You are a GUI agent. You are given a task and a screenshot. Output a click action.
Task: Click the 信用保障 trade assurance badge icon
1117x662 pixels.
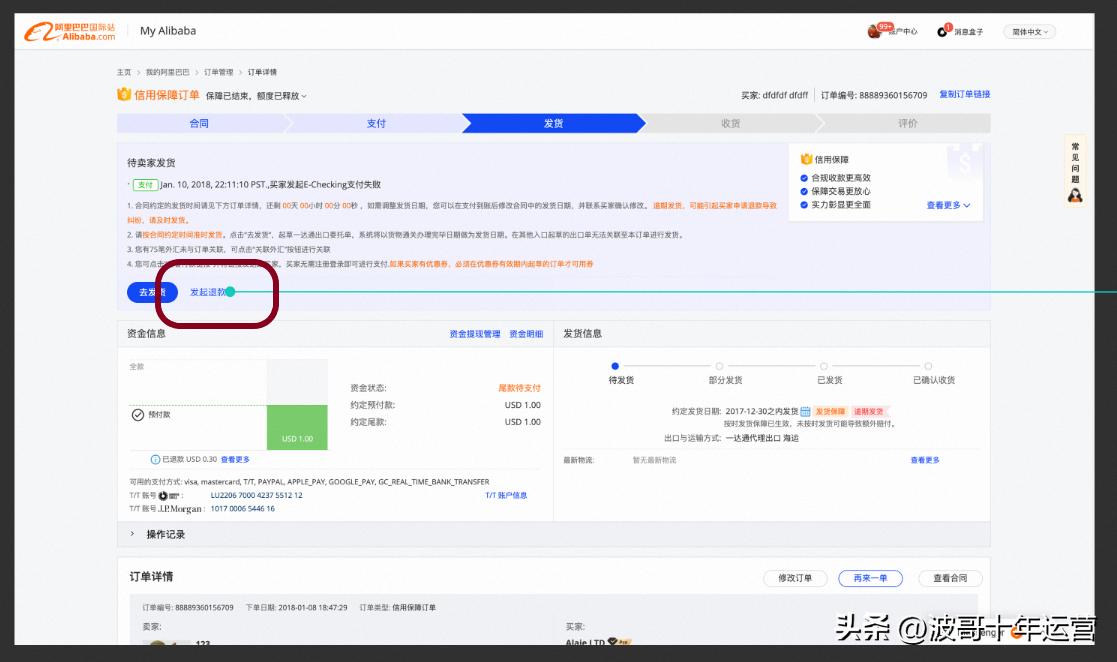pos(805,157)
